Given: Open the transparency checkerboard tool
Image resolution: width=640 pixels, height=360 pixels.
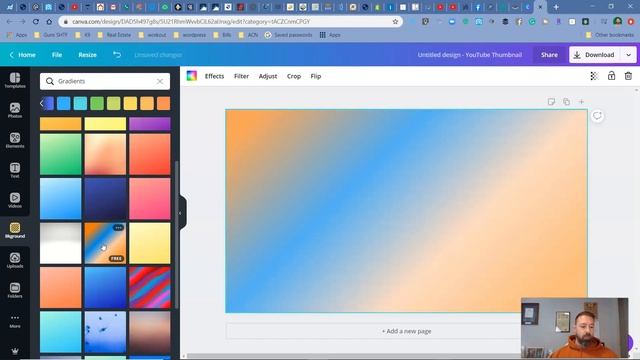Looking at the screenshot, I should point(594,76).
